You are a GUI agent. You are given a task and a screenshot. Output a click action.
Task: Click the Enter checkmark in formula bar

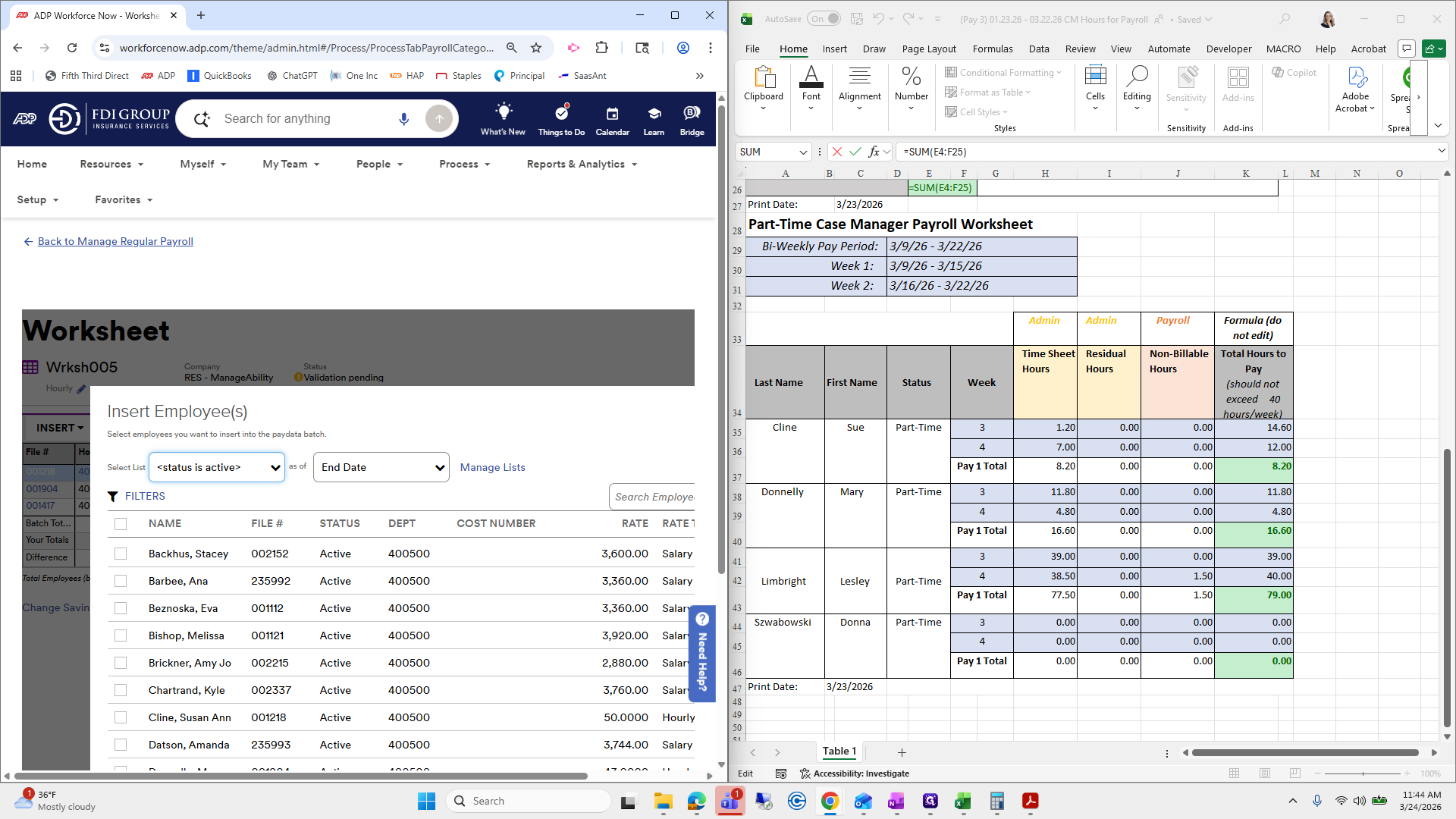click(x=855, y=152)
